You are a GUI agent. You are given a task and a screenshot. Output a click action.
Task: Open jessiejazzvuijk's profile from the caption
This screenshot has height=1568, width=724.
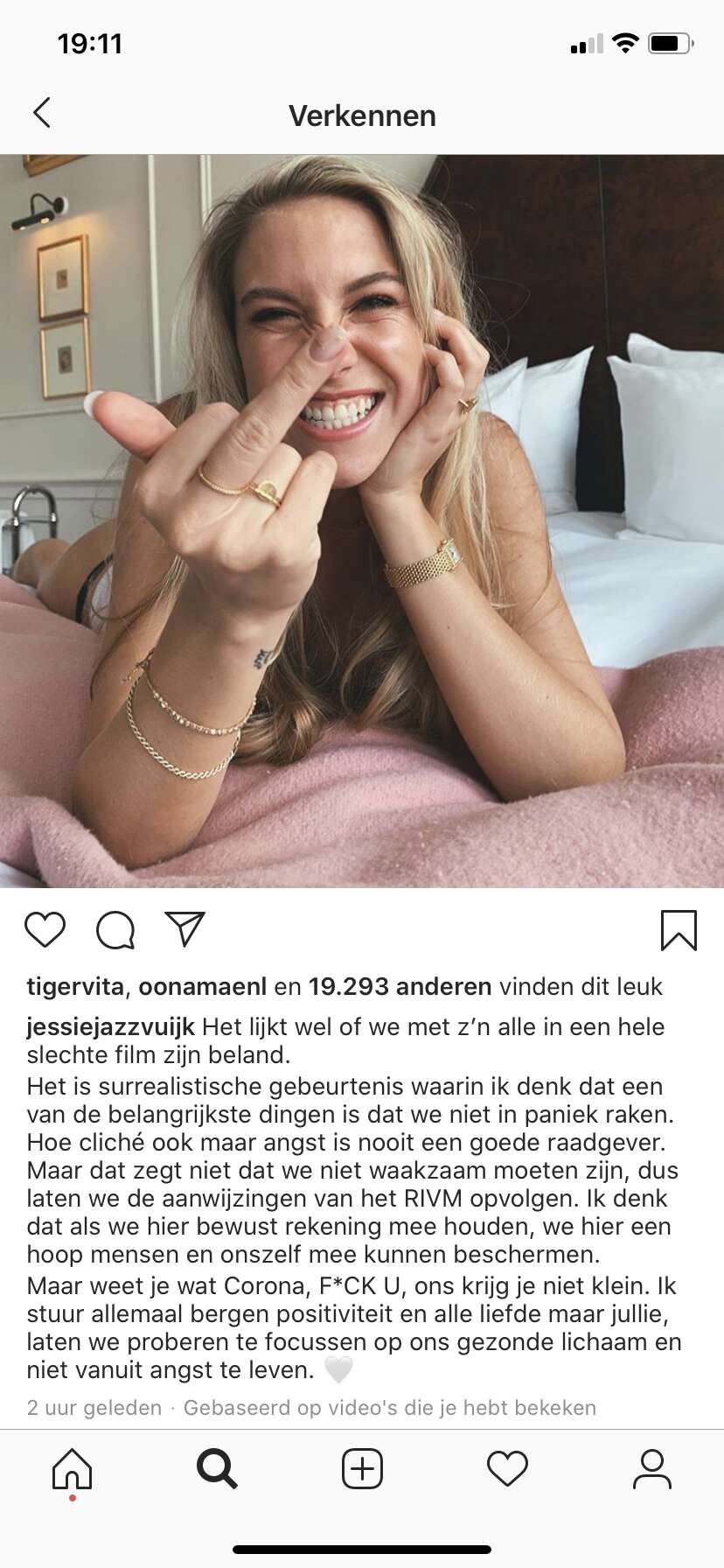[x=110, y=1027]
